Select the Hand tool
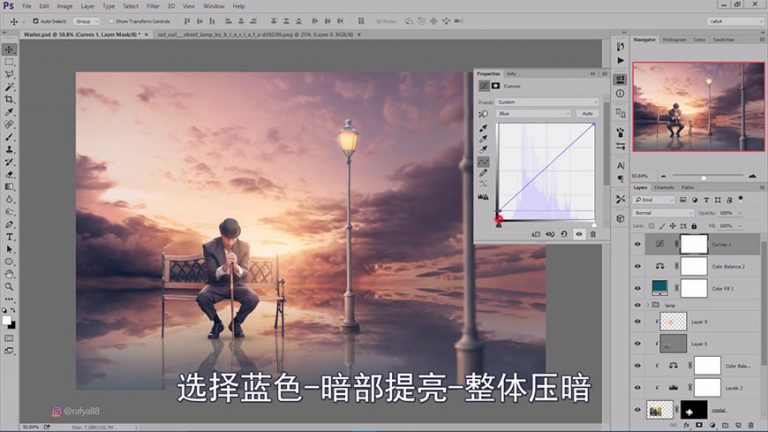 coord(9,274)
